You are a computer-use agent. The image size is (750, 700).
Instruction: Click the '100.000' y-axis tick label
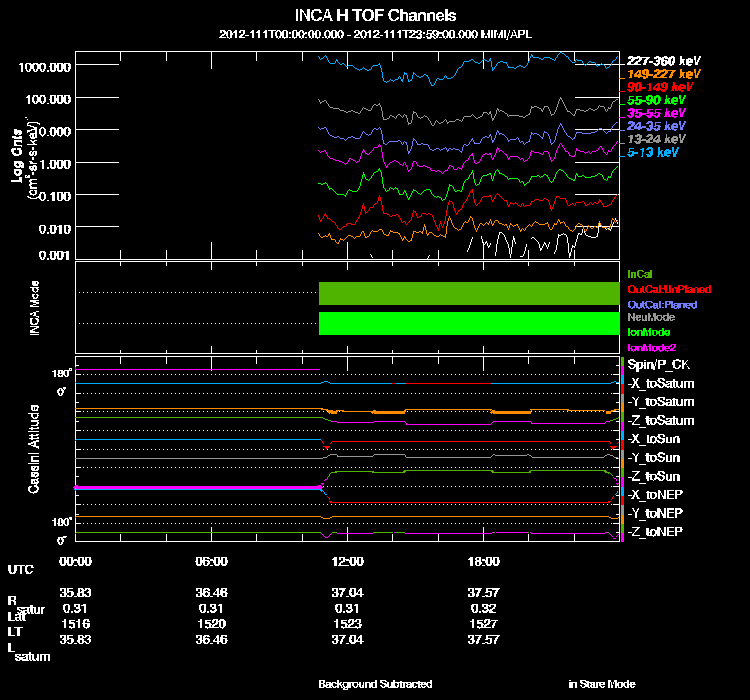click(48, 99)
